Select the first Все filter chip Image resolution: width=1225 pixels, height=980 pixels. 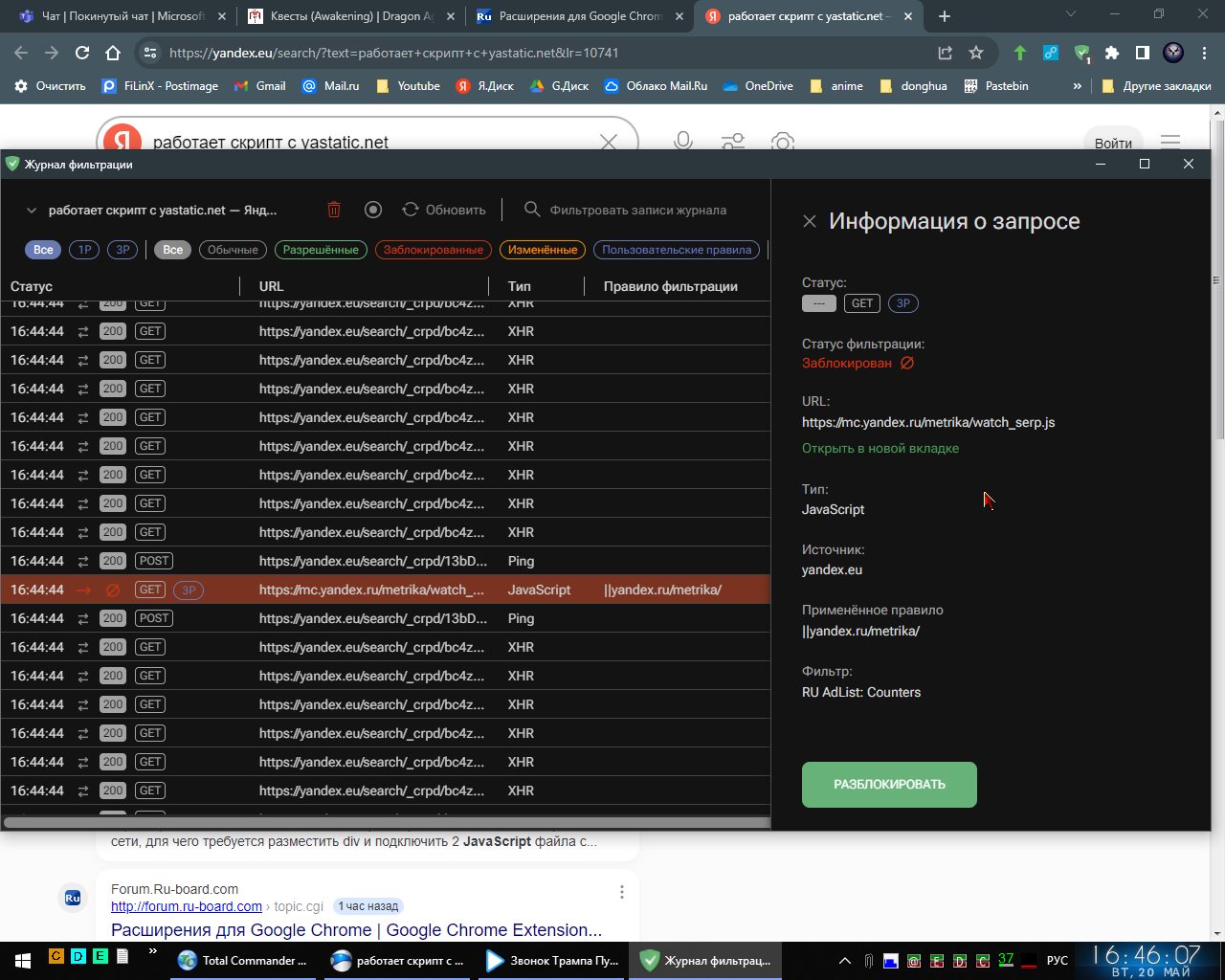click(x=43, y=250)
